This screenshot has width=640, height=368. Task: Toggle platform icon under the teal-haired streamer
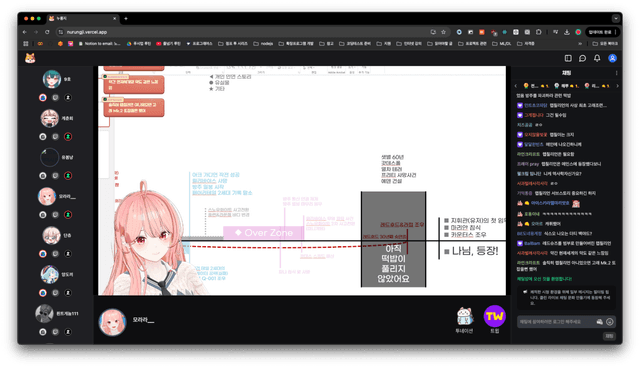coord(43,98)
